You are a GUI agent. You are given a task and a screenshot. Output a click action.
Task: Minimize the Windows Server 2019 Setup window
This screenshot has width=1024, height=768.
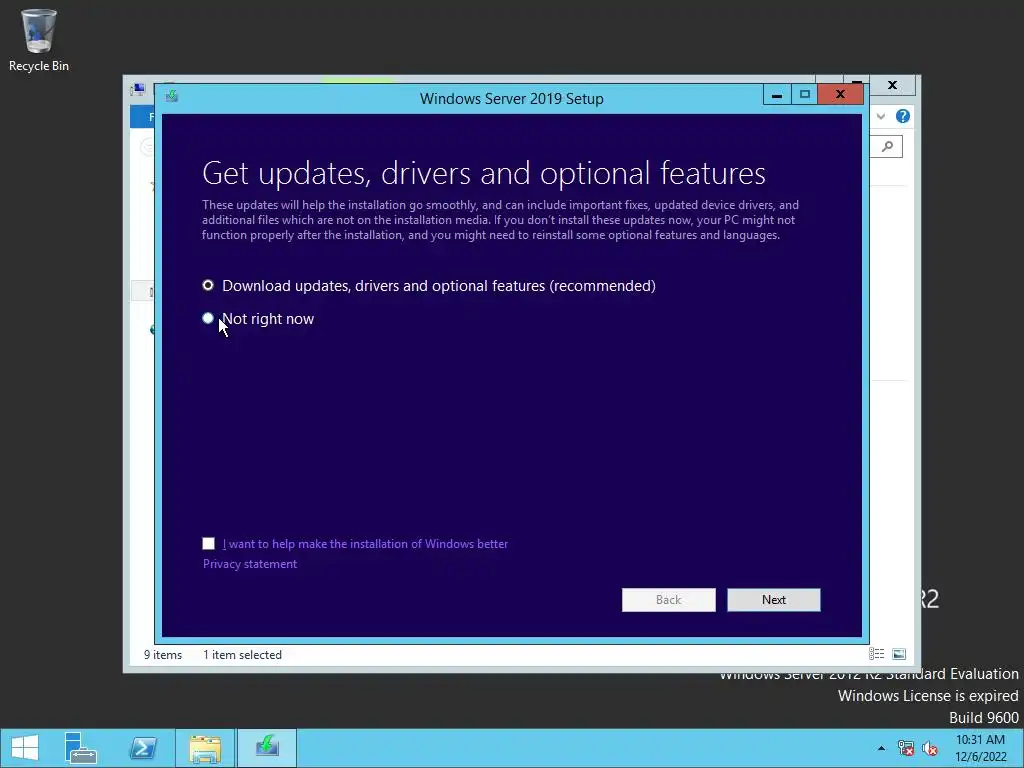777,95
